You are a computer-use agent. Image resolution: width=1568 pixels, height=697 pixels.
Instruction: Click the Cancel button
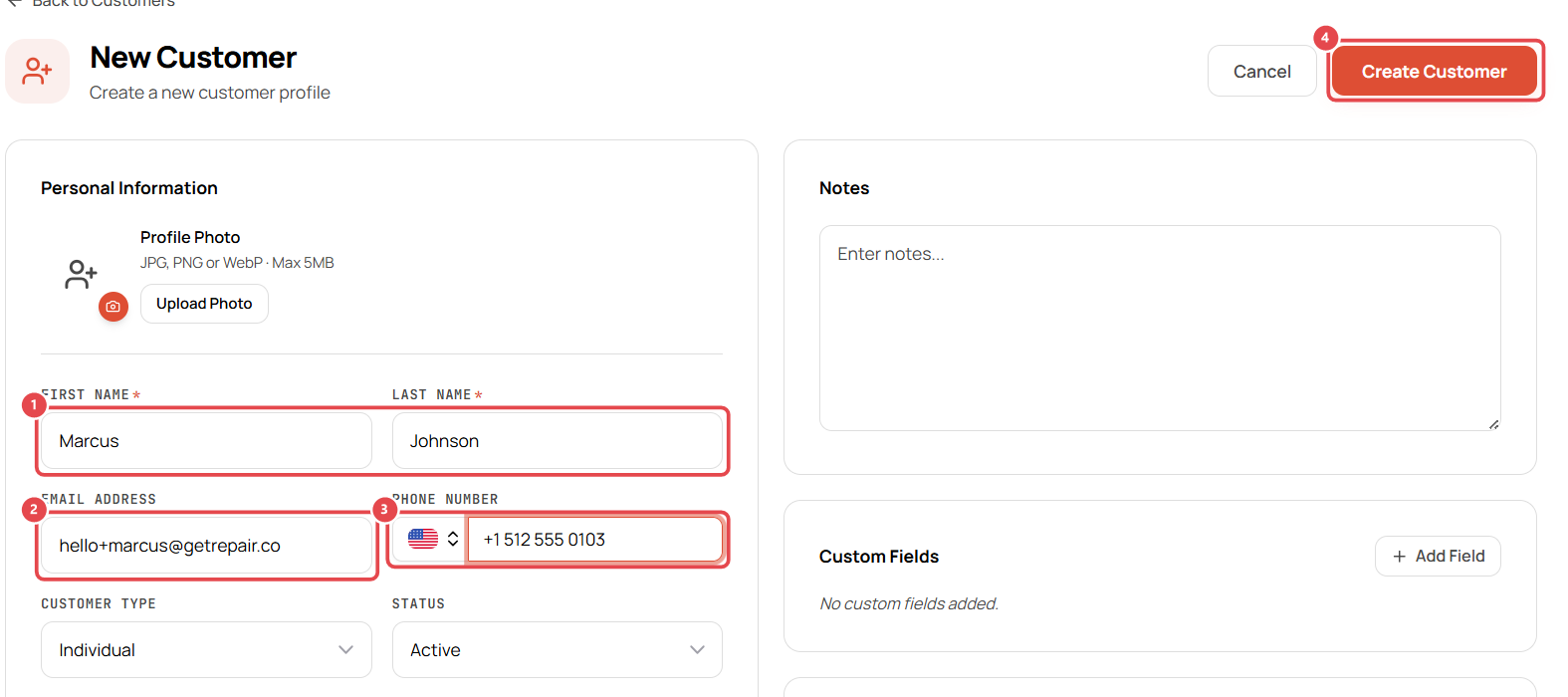1261,71
